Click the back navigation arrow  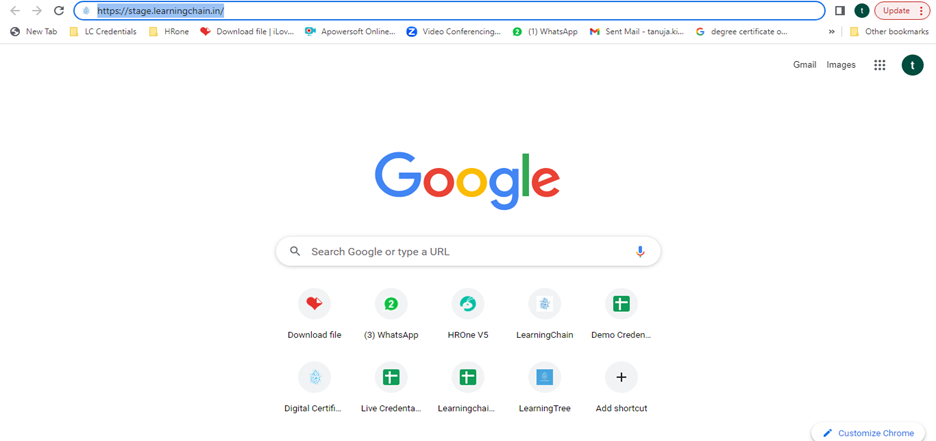tap(15, 11)
